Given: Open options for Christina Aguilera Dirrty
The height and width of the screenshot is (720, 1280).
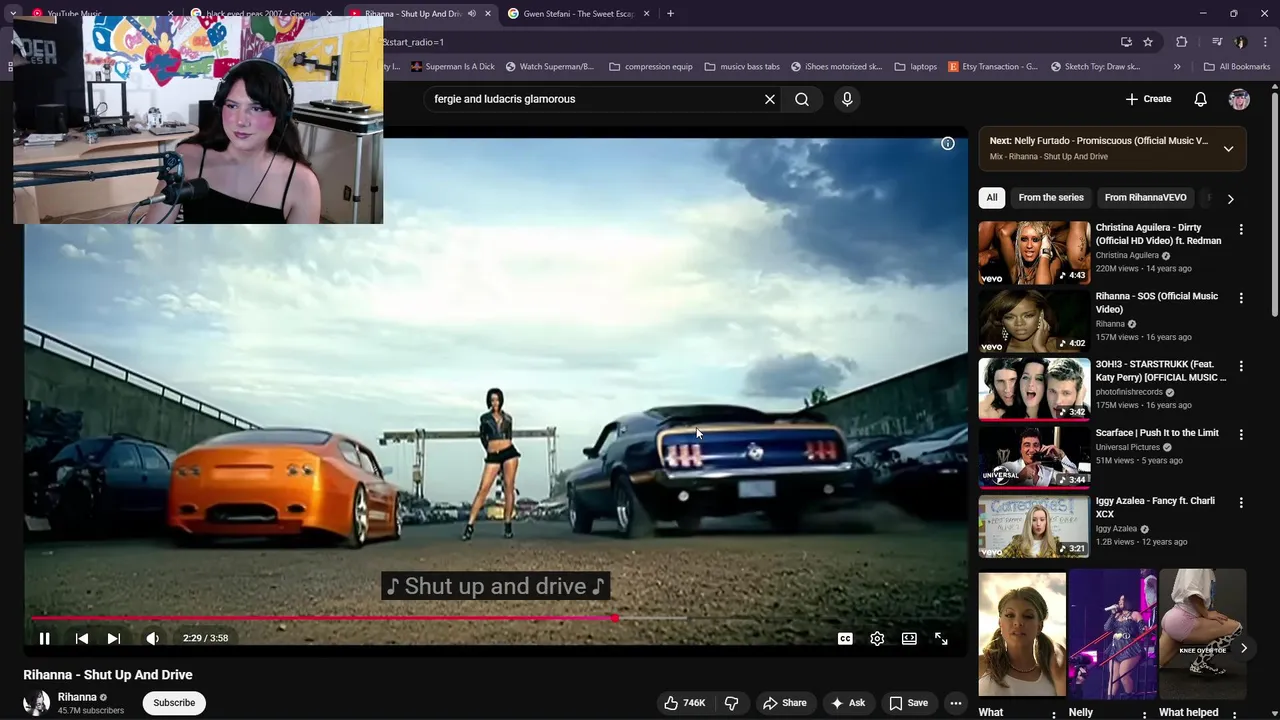Looking at the screenshot, I should click(1241, 230).
